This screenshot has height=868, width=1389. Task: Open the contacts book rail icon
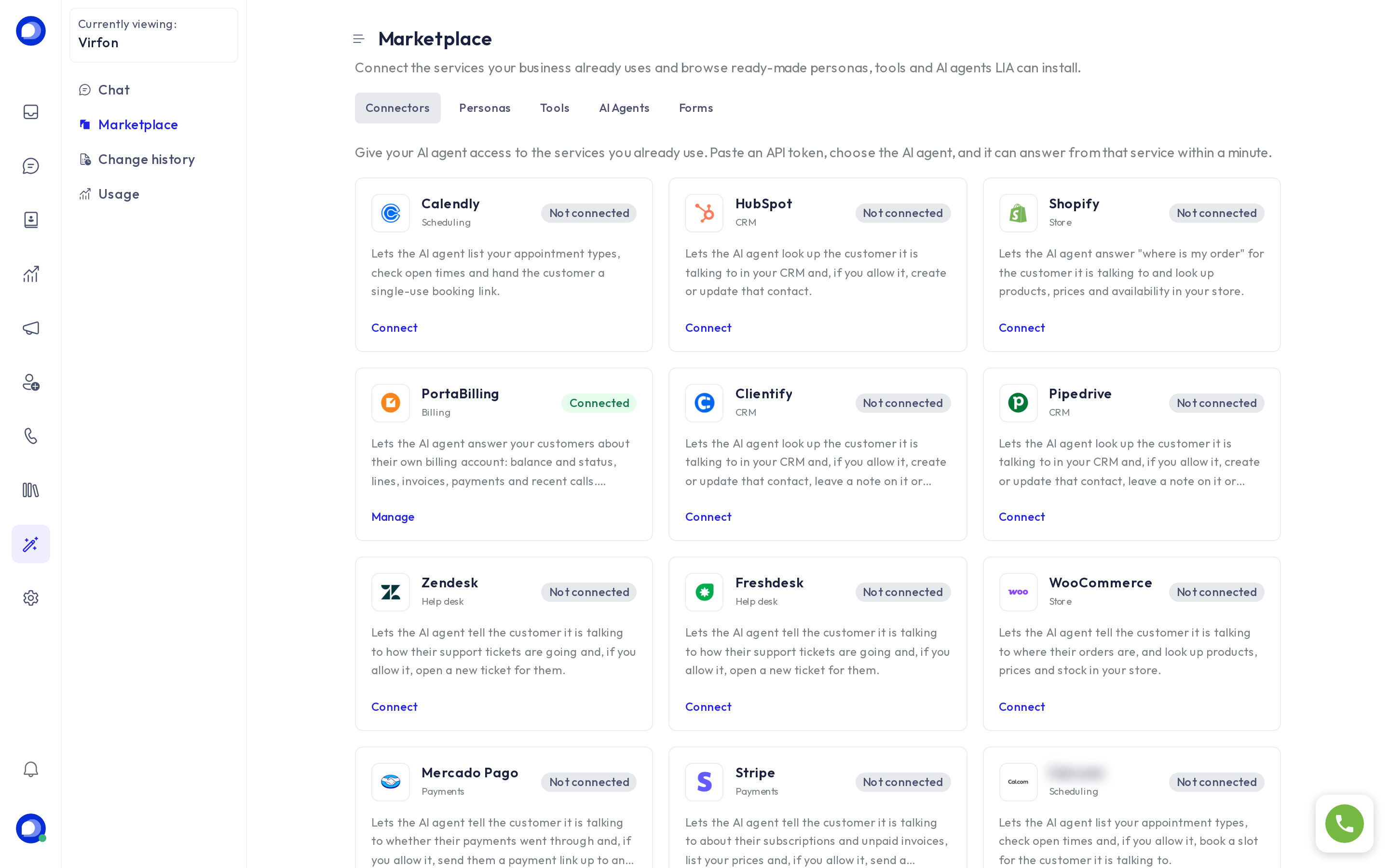coord(30,220)
